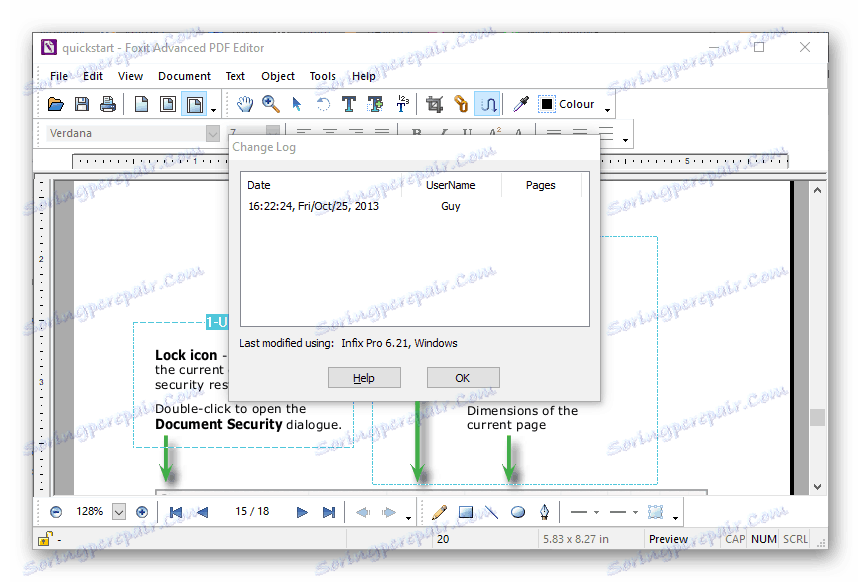861x582 pixels.
Task: Open the View menu
Action: click(x=131, y=76)
